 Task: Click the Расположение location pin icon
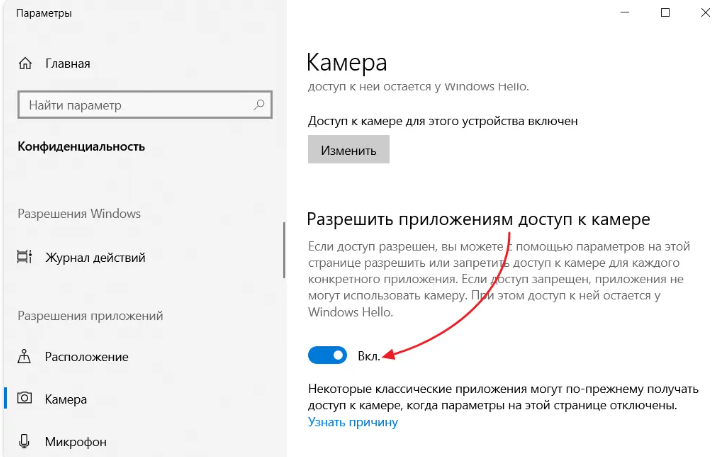(26, 357)
